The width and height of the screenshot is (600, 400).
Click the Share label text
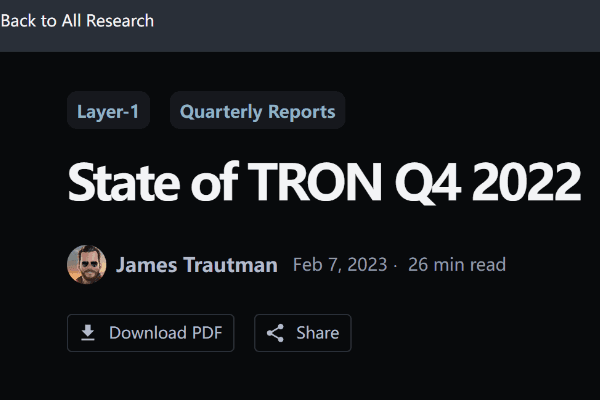[317, 333]
